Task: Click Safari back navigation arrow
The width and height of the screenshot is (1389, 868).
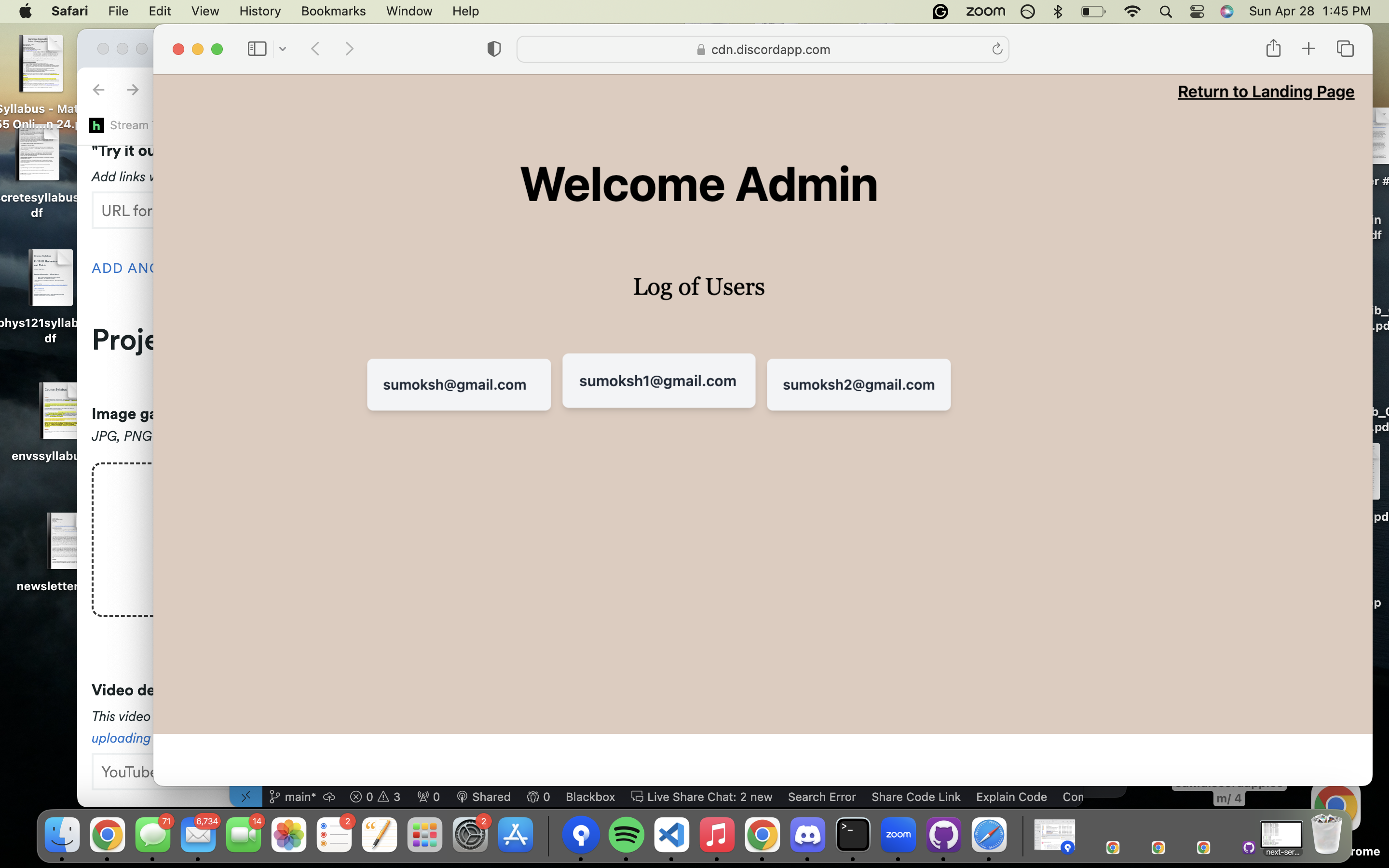Action: tap(315, 49)
